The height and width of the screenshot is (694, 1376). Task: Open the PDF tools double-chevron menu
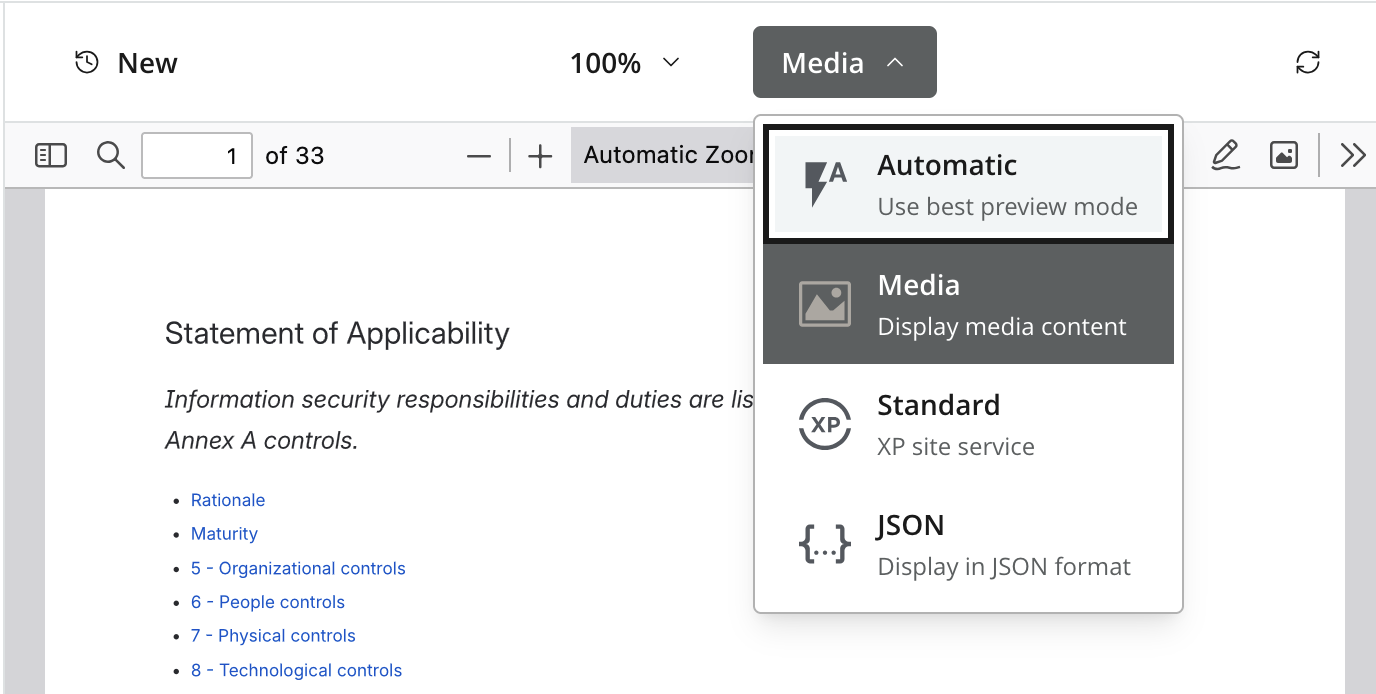(x=1352, y=155)
